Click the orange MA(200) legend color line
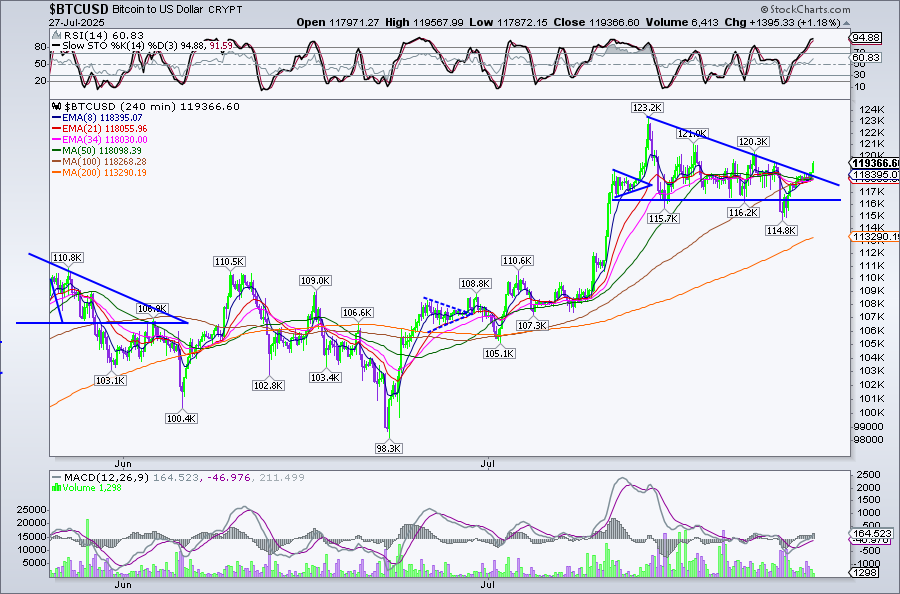 pos(56,173)
